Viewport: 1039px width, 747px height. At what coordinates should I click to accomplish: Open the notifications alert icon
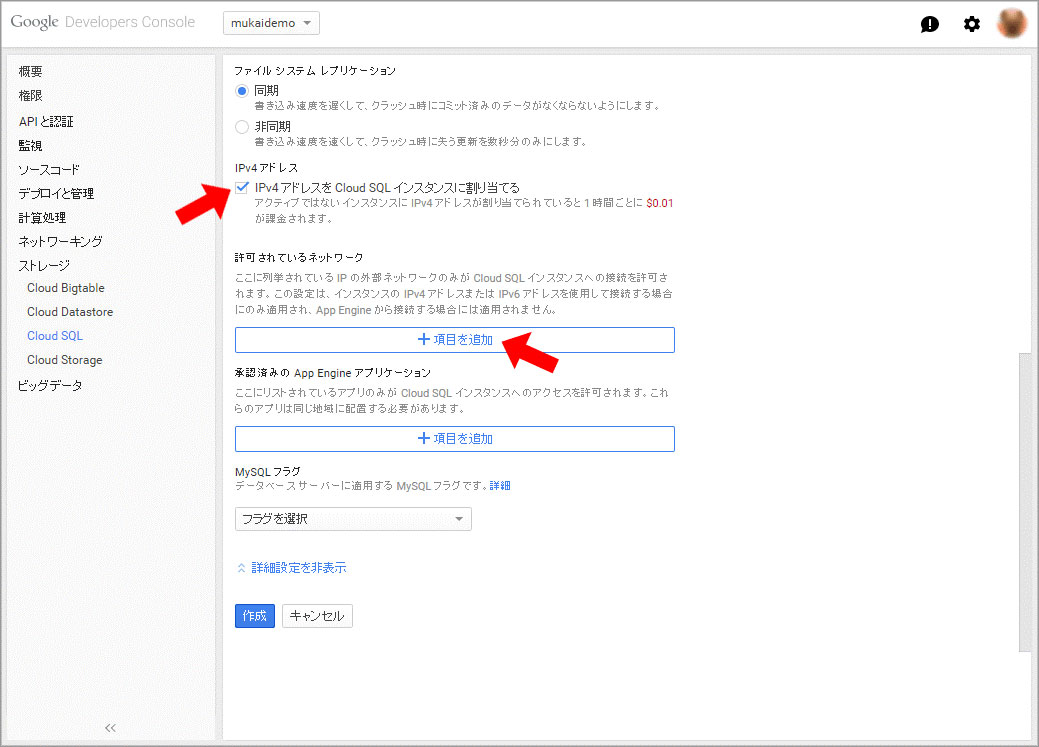point(930,25)
